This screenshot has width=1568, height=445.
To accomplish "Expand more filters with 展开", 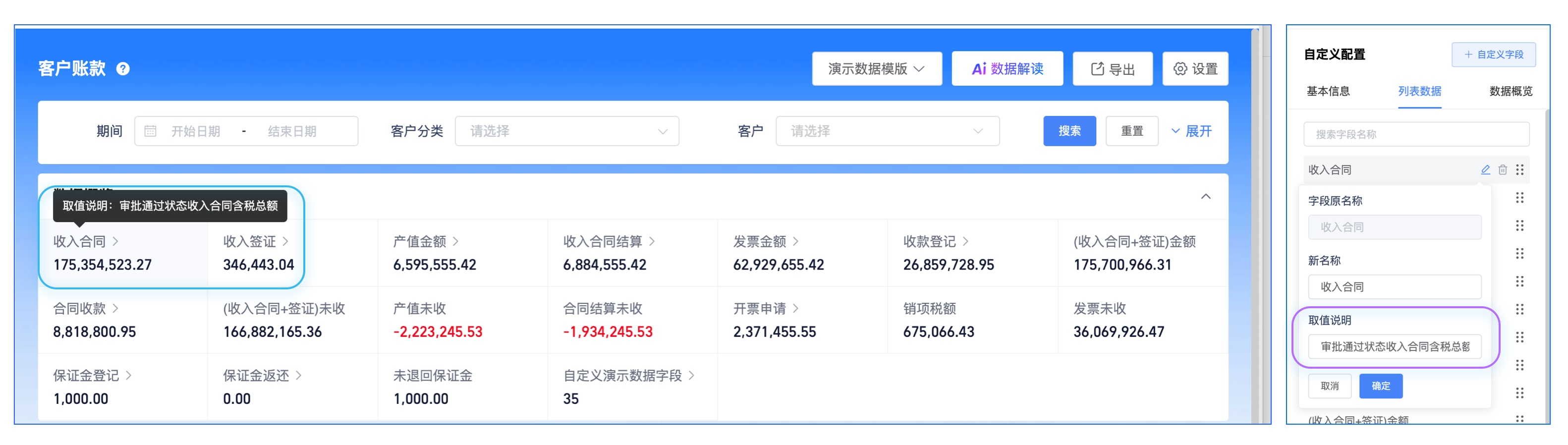I will pyautogui.click(x=1191, y=131).
